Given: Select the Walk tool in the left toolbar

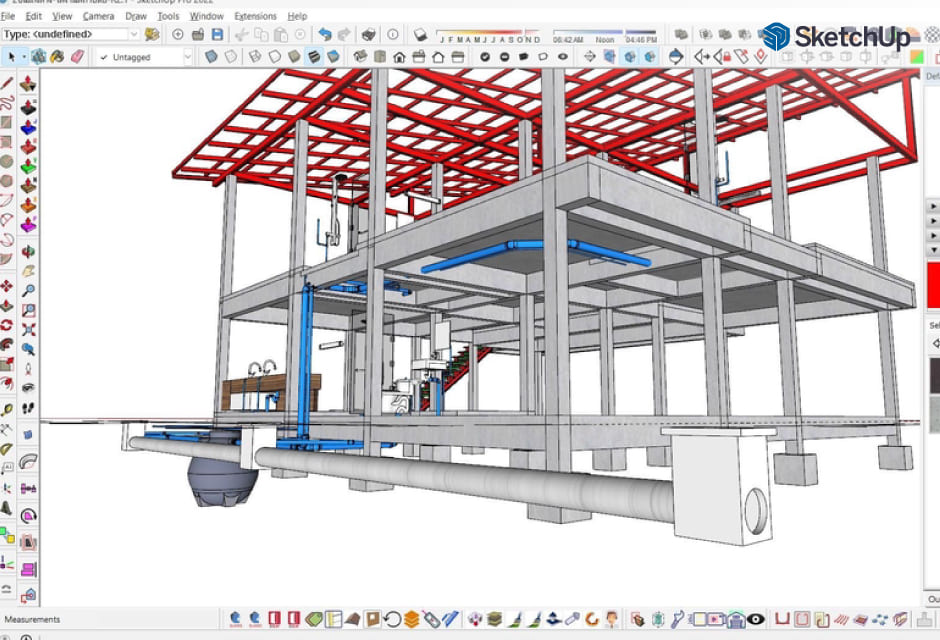Looking at the screenshot, I should [28, 408].
